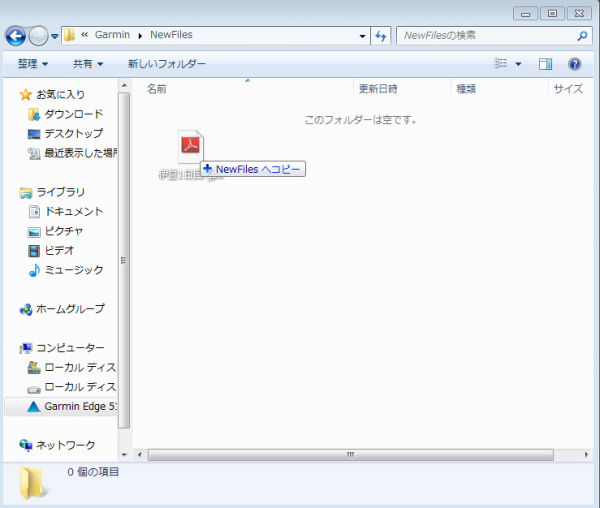Image resolution: width=600 pixels, height=508 pixels.
Task: Toggle the preview pane icon
Action: pos(545,64)
